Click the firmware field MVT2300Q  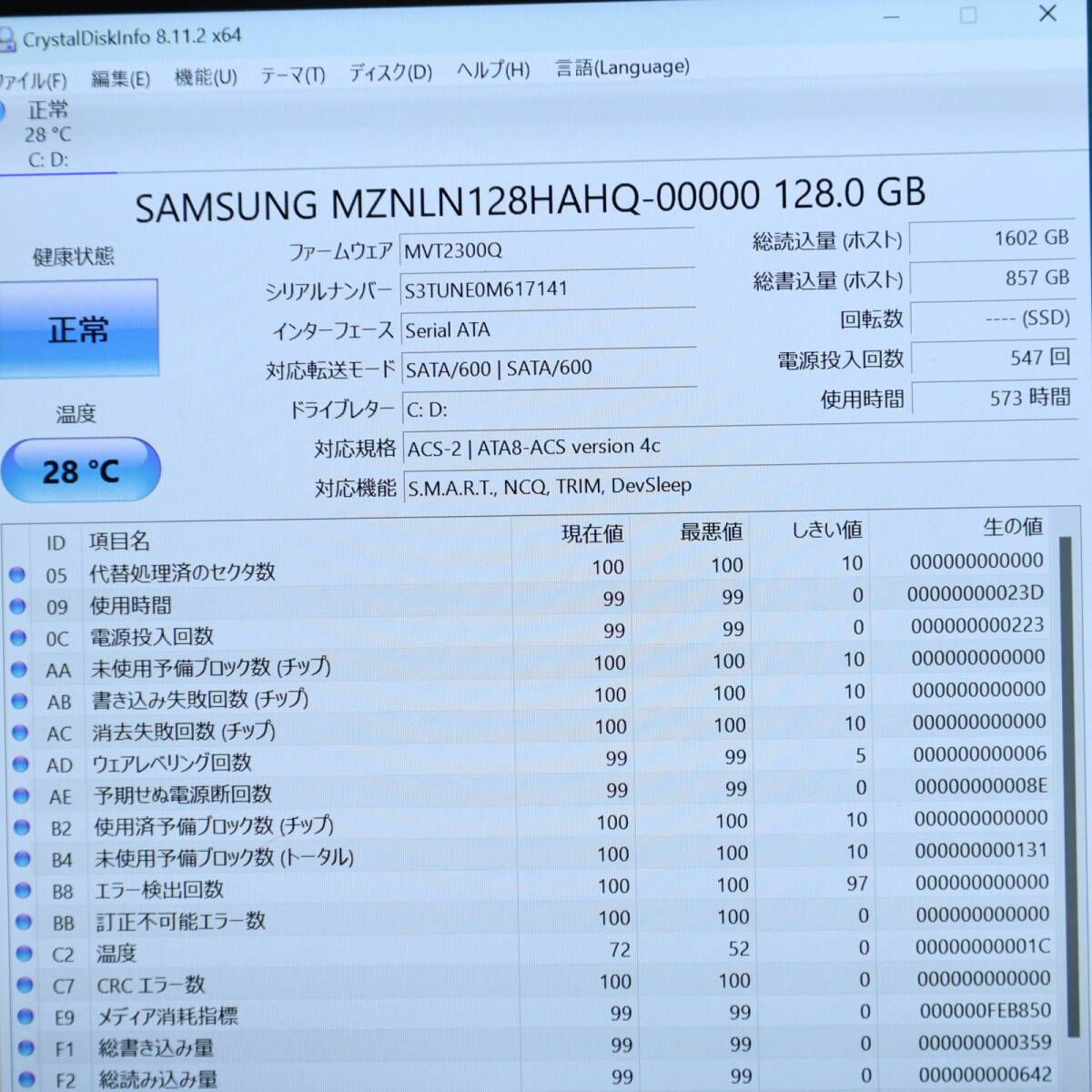(547, 249)
